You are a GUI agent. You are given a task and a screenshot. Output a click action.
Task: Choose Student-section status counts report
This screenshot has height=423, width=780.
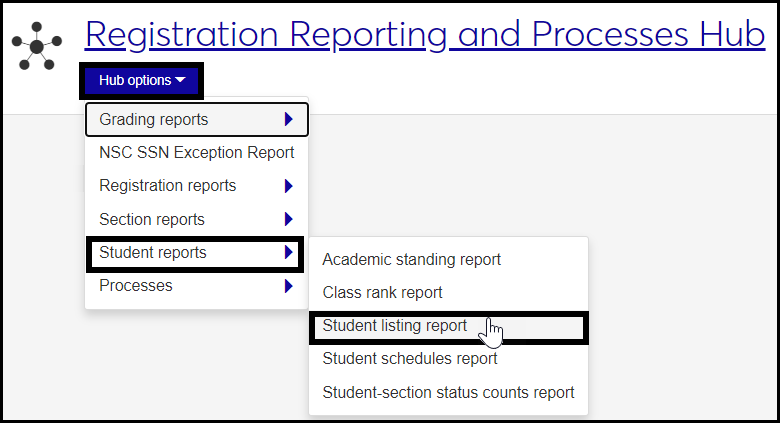tap(448, 392)
